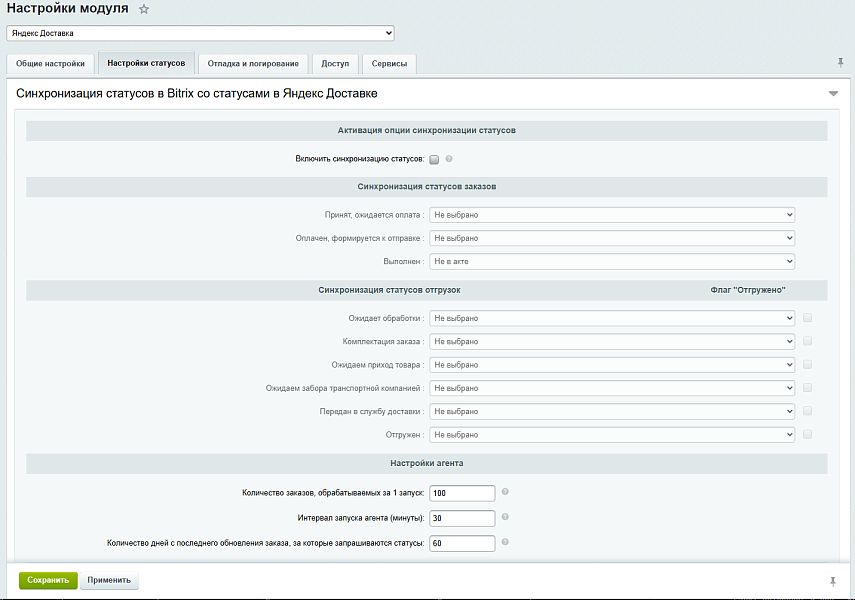
Task: Click the pin icon beside the tabs row
Action: click(x=841, y=62)
